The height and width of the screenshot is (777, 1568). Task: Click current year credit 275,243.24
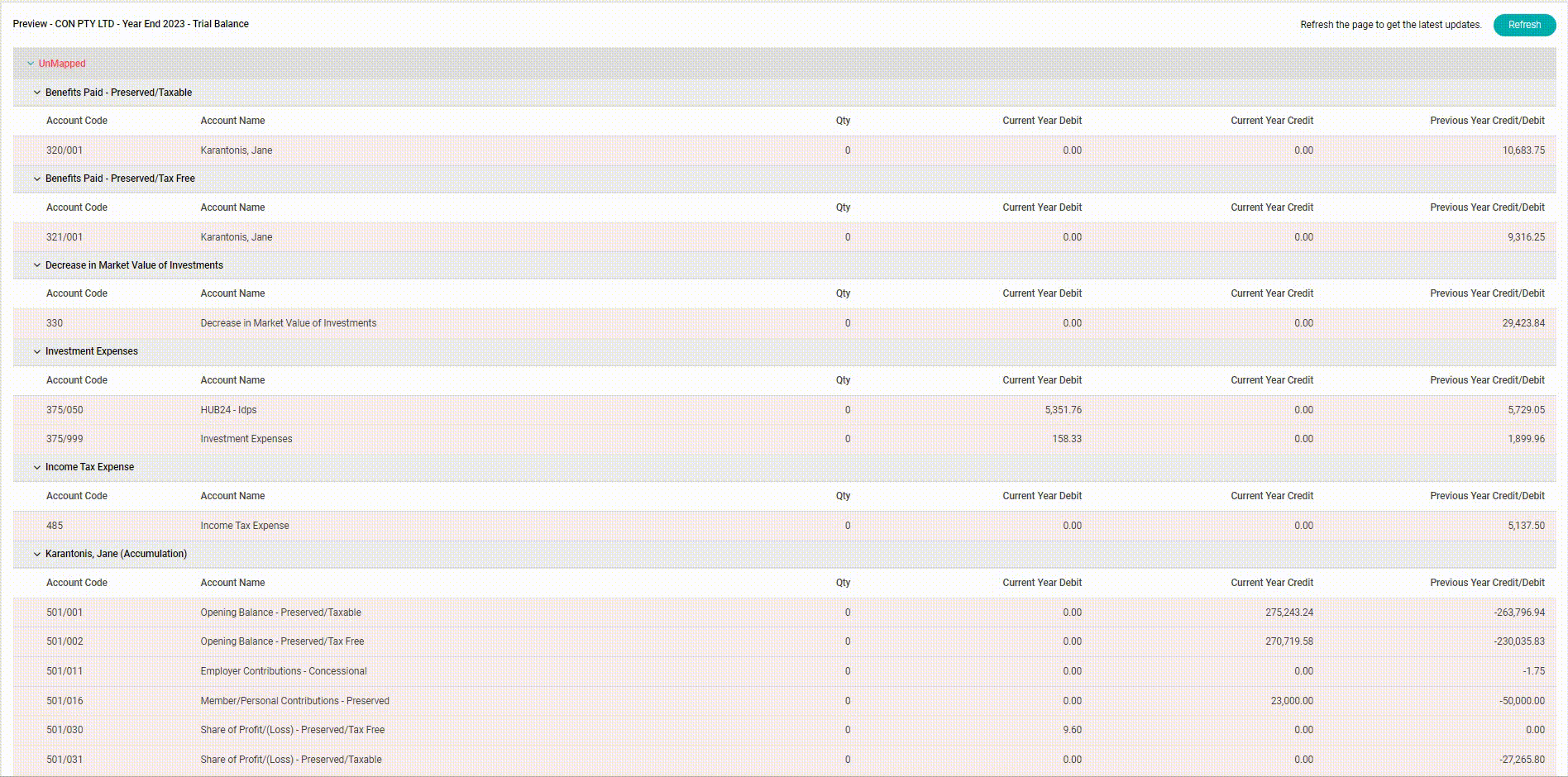coord(1289,613)
